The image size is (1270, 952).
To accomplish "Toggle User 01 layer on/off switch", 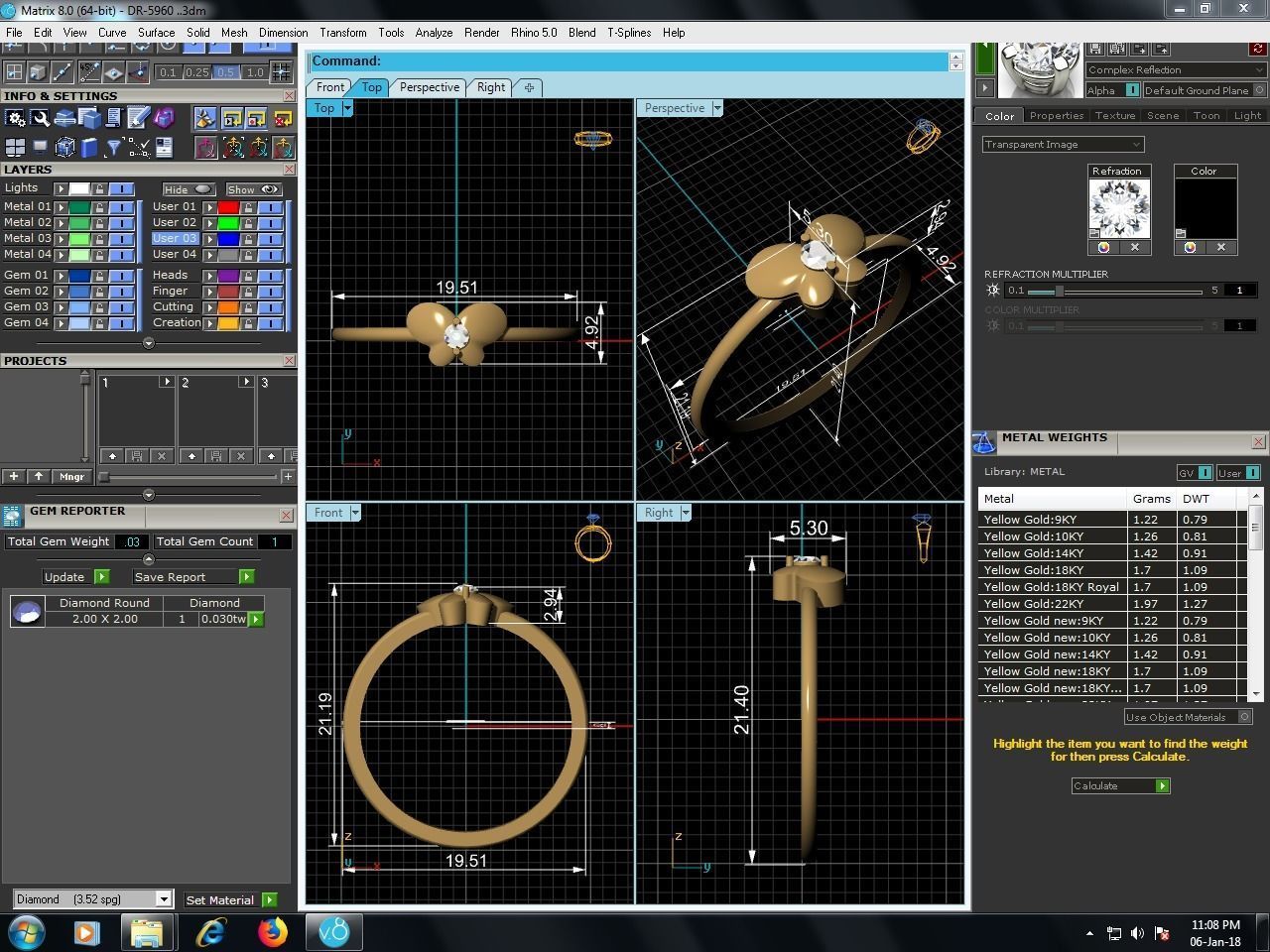I will click(271, 207).
